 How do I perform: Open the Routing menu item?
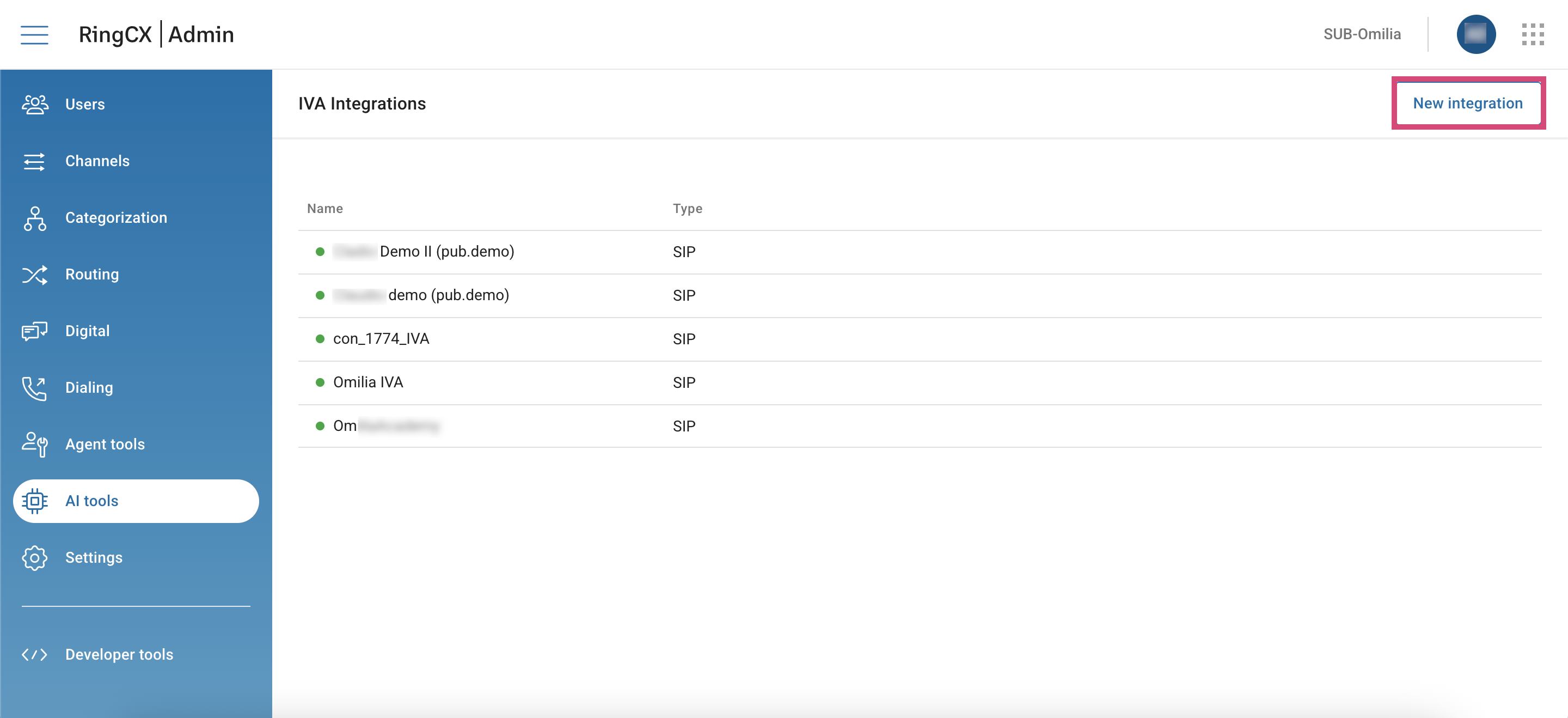[x=92, y=275]
